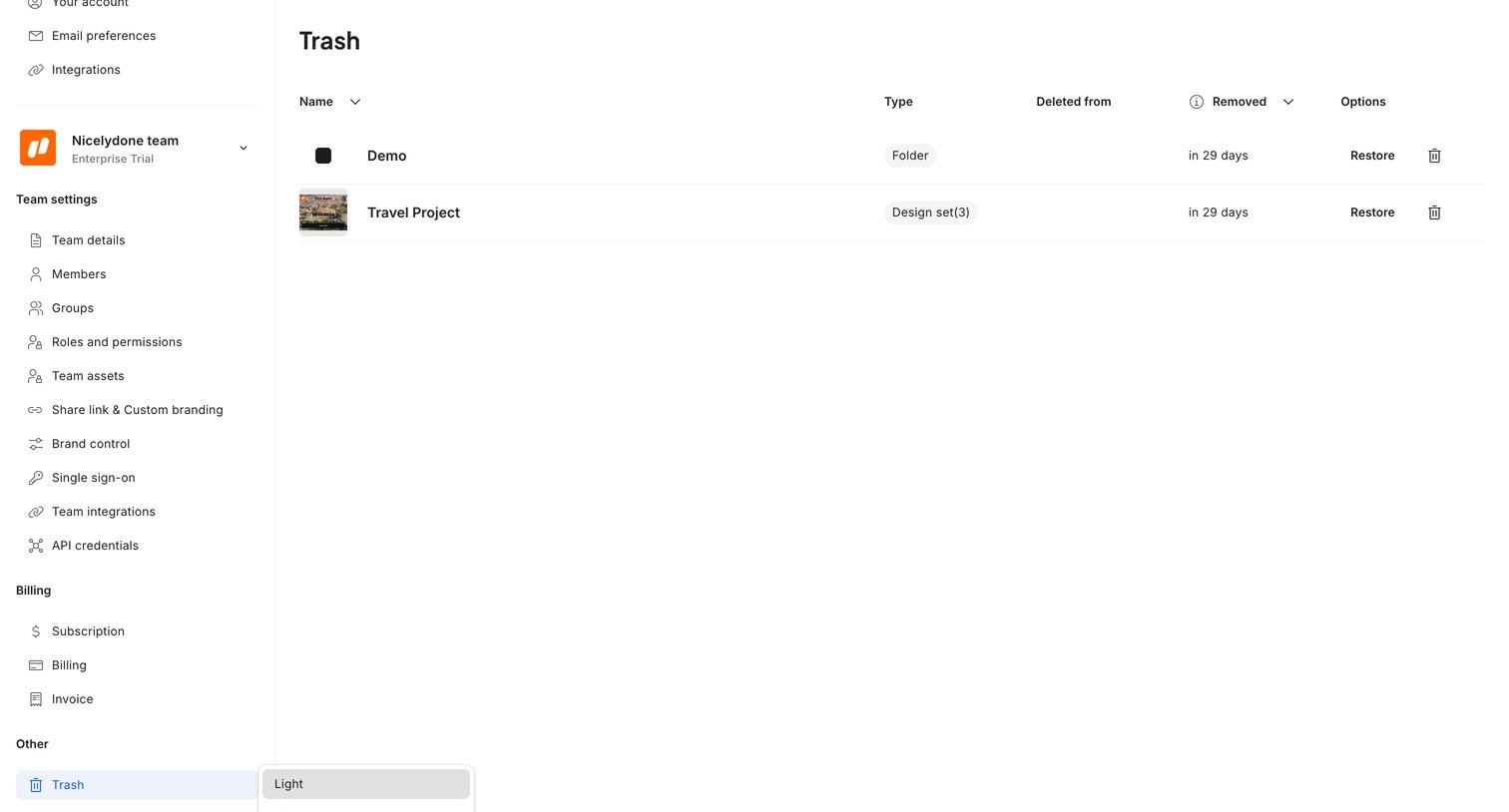Open the Billing page link

[x=137, y=665]
